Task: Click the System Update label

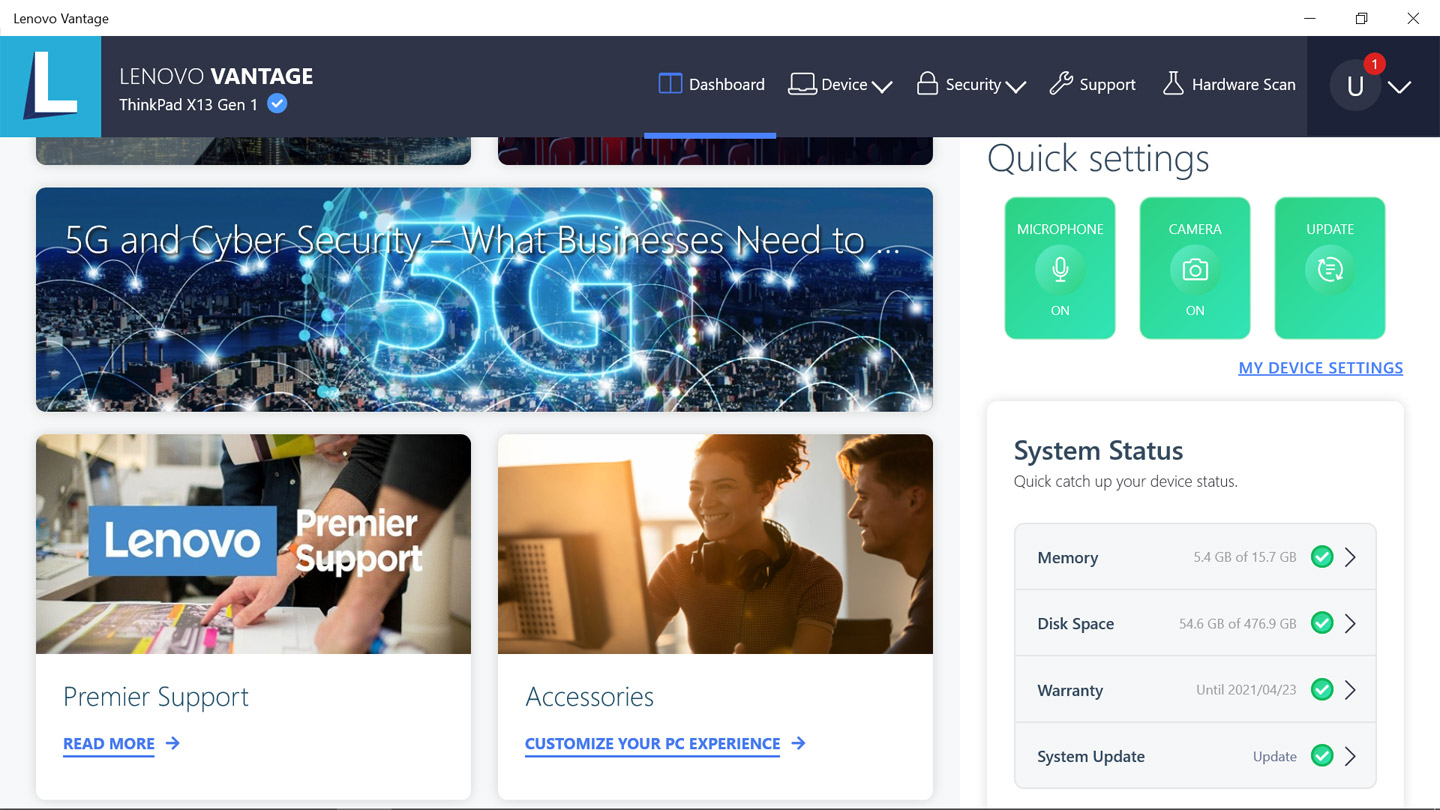Action: click(x=1091, y=757)
